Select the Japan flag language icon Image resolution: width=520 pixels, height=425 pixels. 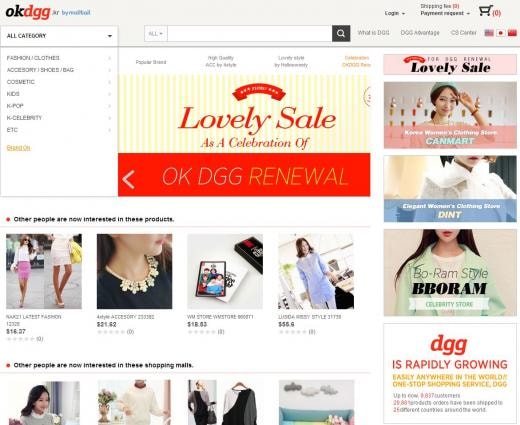[x=500, y=33]
